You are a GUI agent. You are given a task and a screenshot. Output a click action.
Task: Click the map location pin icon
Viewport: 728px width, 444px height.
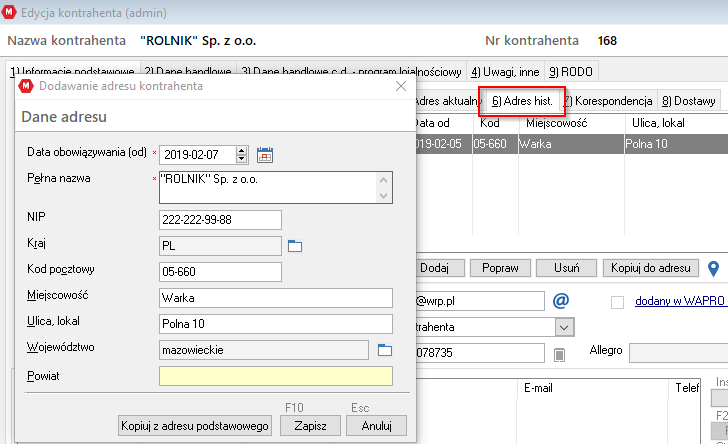[714, 268]
